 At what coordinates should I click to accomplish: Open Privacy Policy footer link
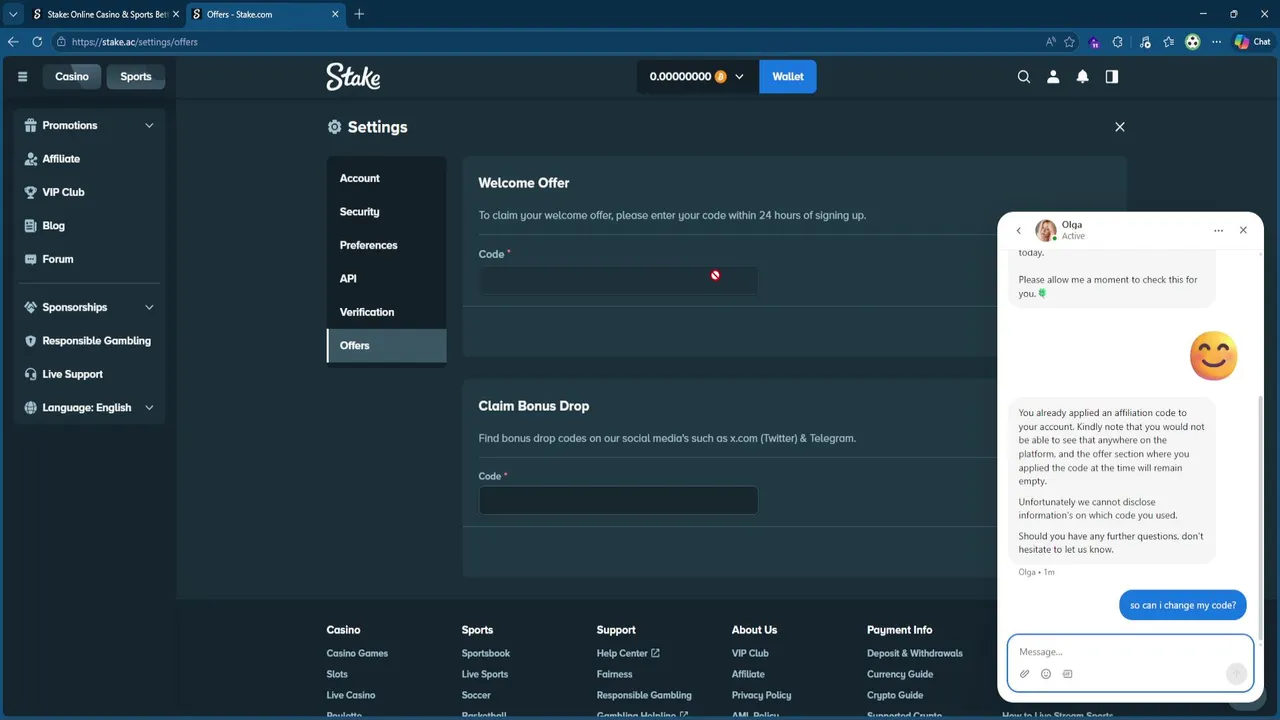(x=761, y=695)
